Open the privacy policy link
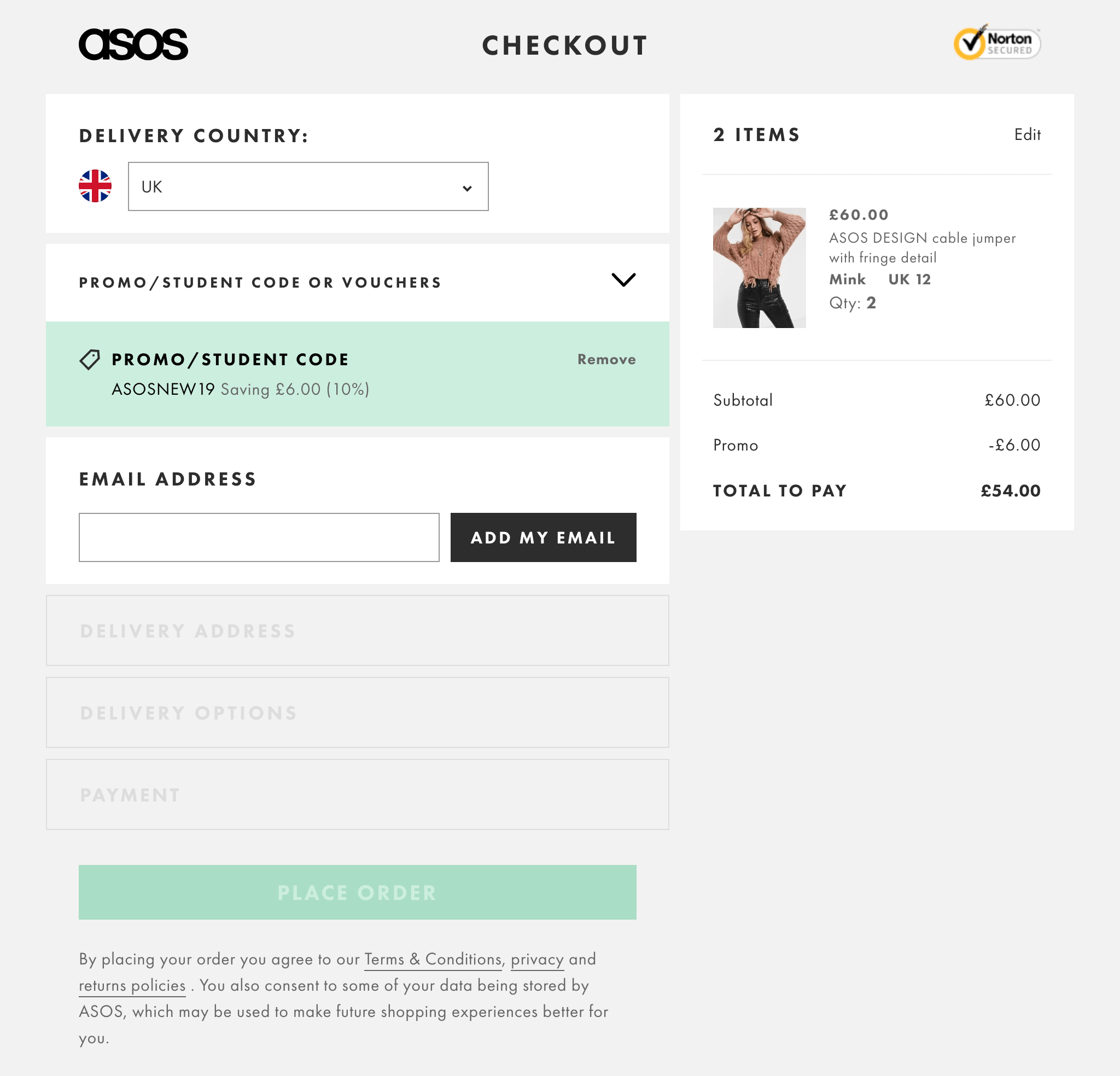This screenshot has height=1076, width=1120. 536,960
